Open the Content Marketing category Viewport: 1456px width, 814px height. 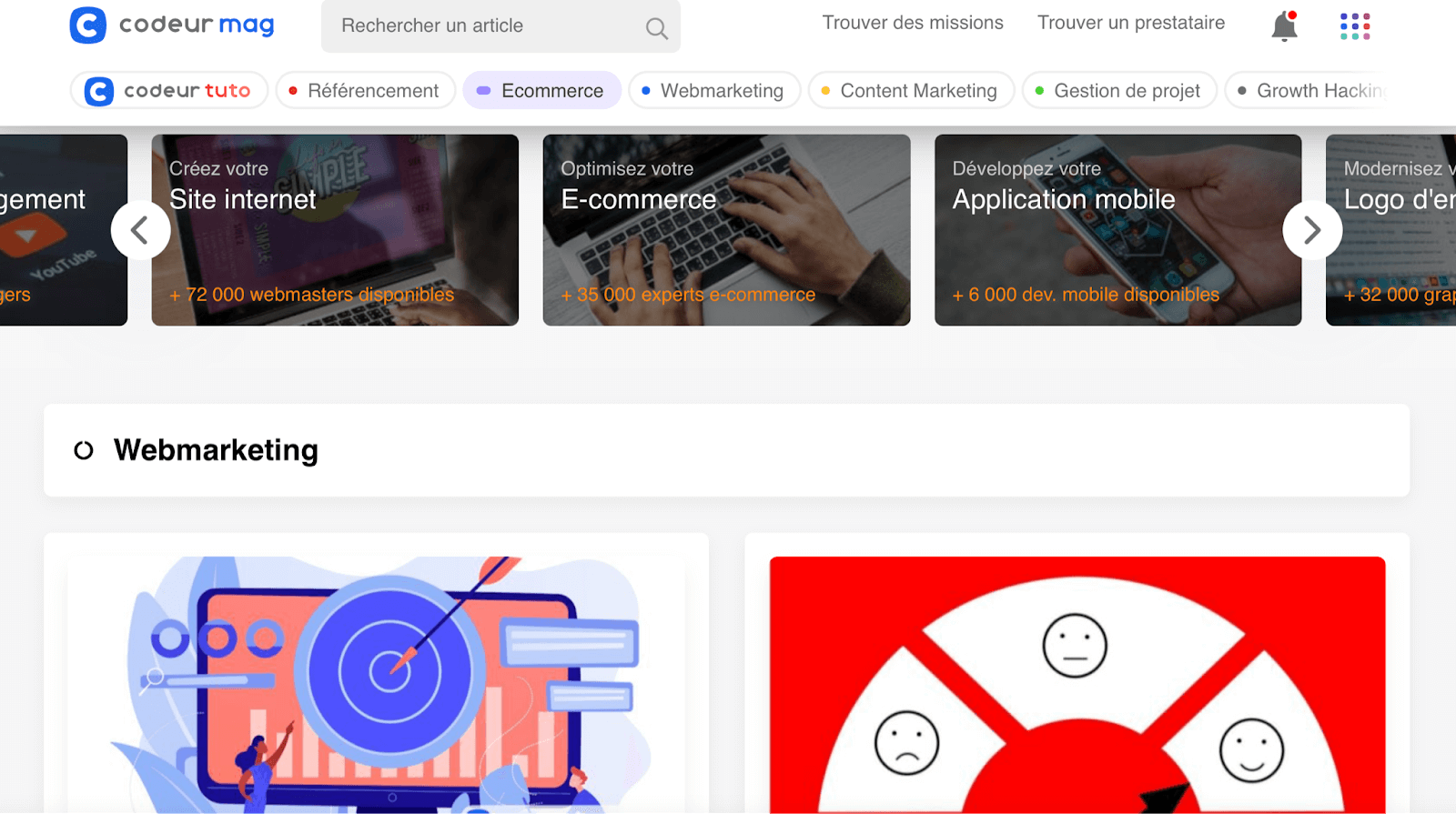pyautogui.click(x=910, y=91)
